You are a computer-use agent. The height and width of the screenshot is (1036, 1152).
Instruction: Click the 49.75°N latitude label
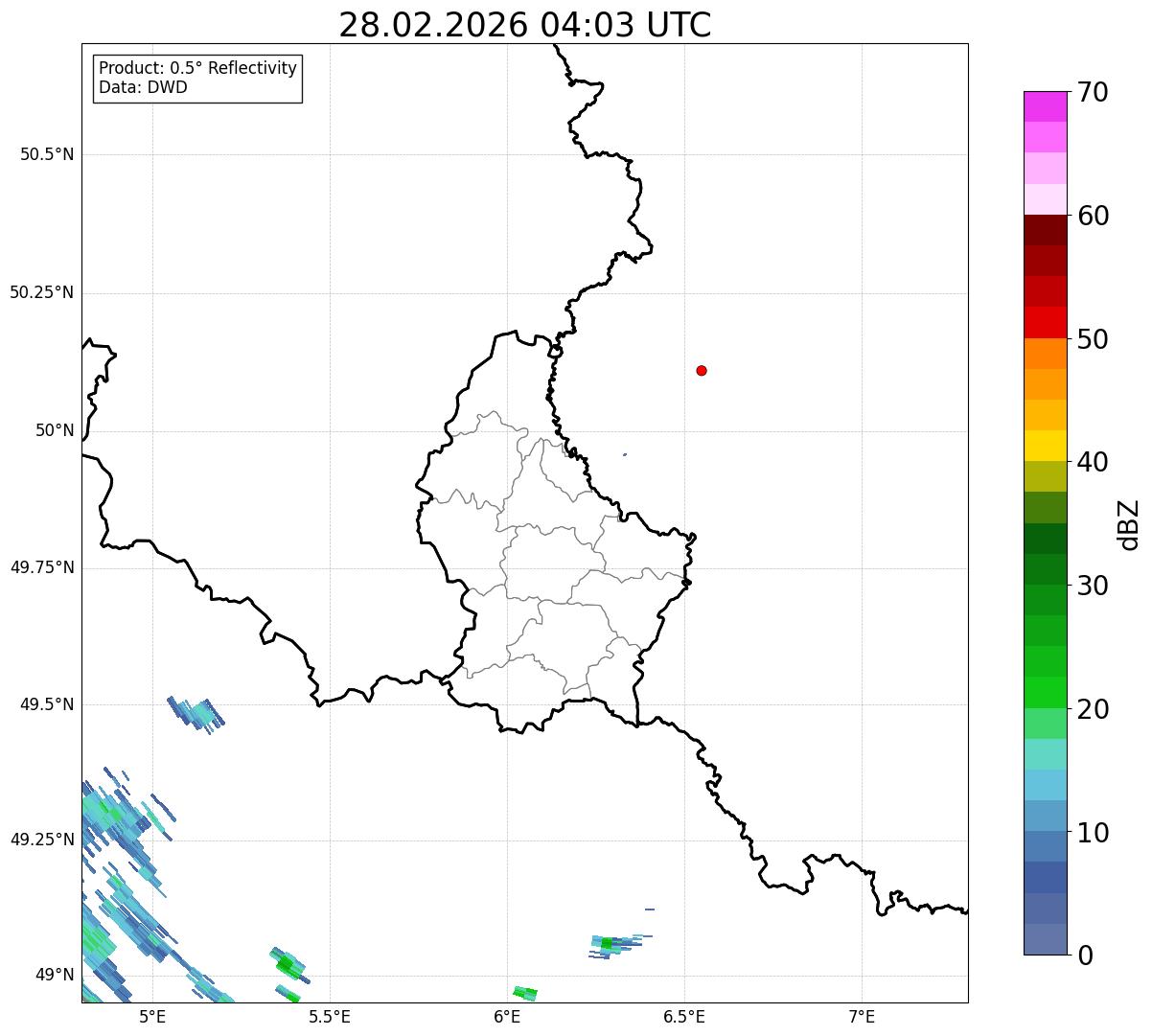click(42, 567)
